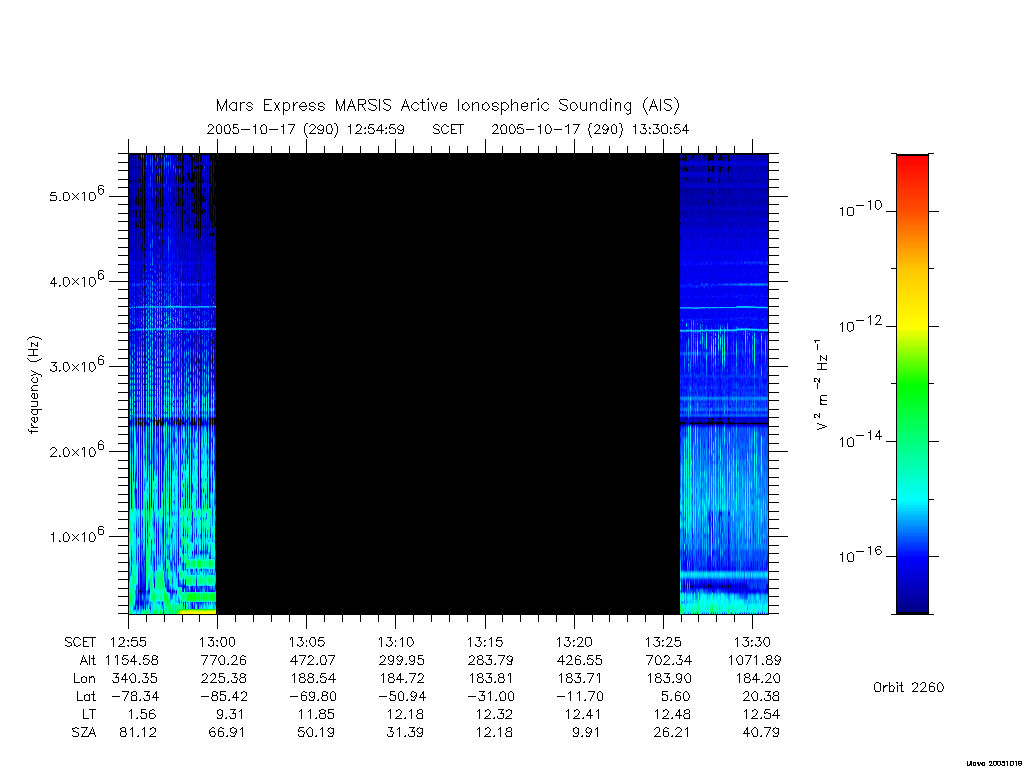Click the colorbar unit label 'V² m⁻² Hz⁻¹'

(x=821, y=385)
